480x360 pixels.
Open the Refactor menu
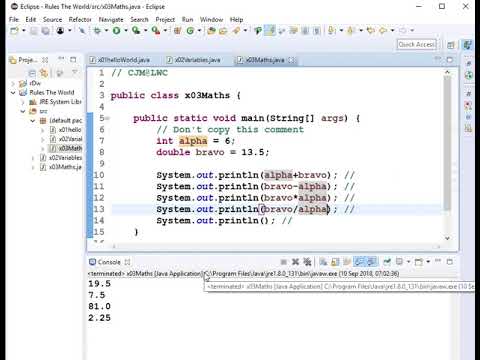[80, 20]
